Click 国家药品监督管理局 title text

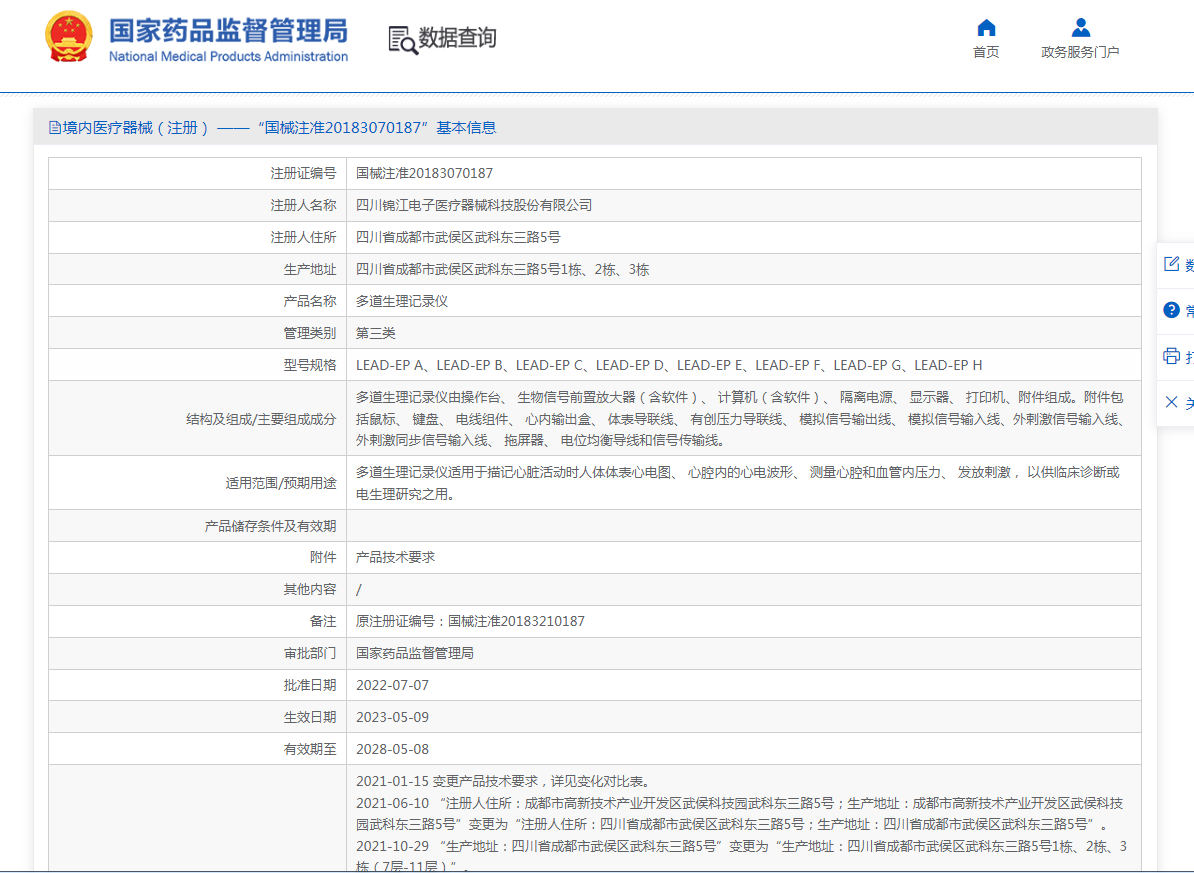coord(228,30)
